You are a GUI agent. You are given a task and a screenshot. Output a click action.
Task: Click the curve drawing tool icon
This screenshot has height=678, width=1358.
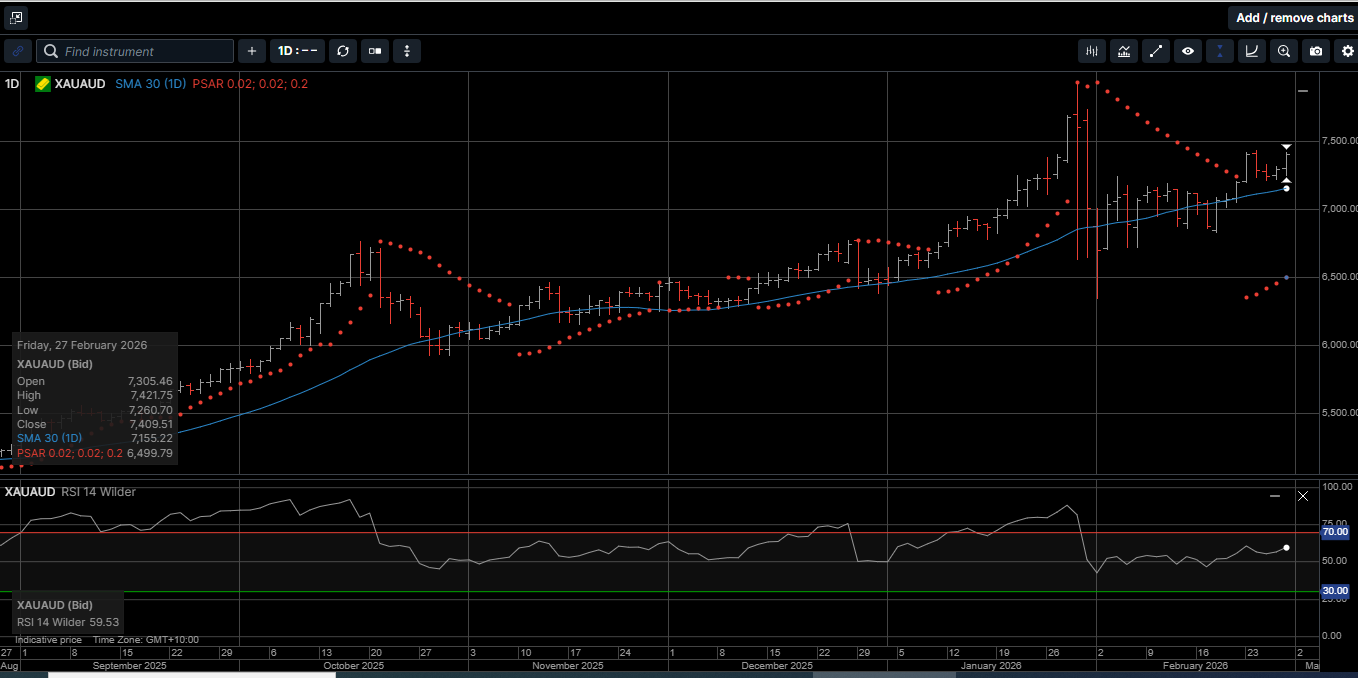click(x=1251, y=51)
